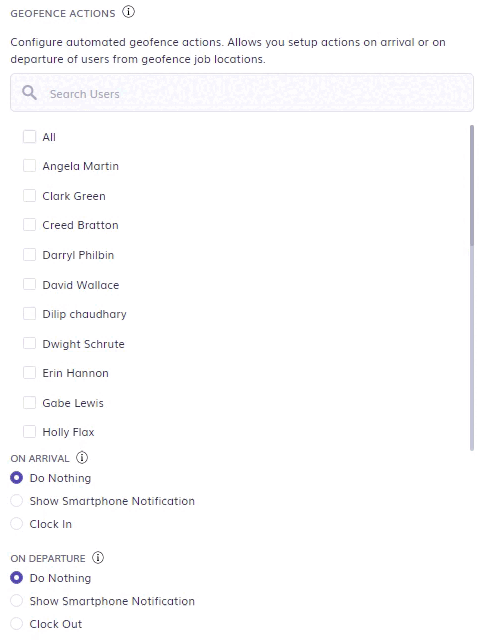Enable Creed Bratton in user list
The image size is (480, 640).
tap(29, 224)
